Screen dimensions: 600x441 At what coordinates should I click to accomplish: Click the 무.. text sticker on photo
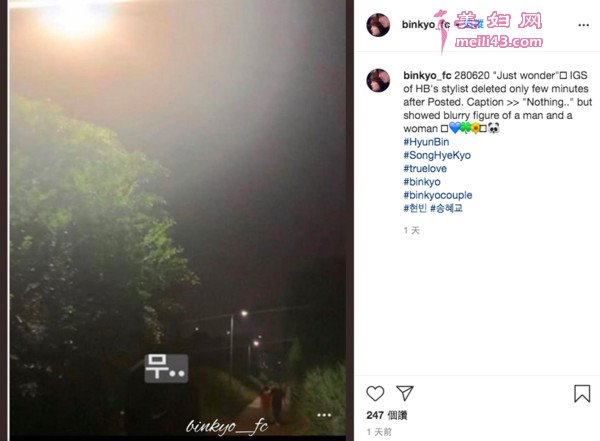tap(166, 368)
